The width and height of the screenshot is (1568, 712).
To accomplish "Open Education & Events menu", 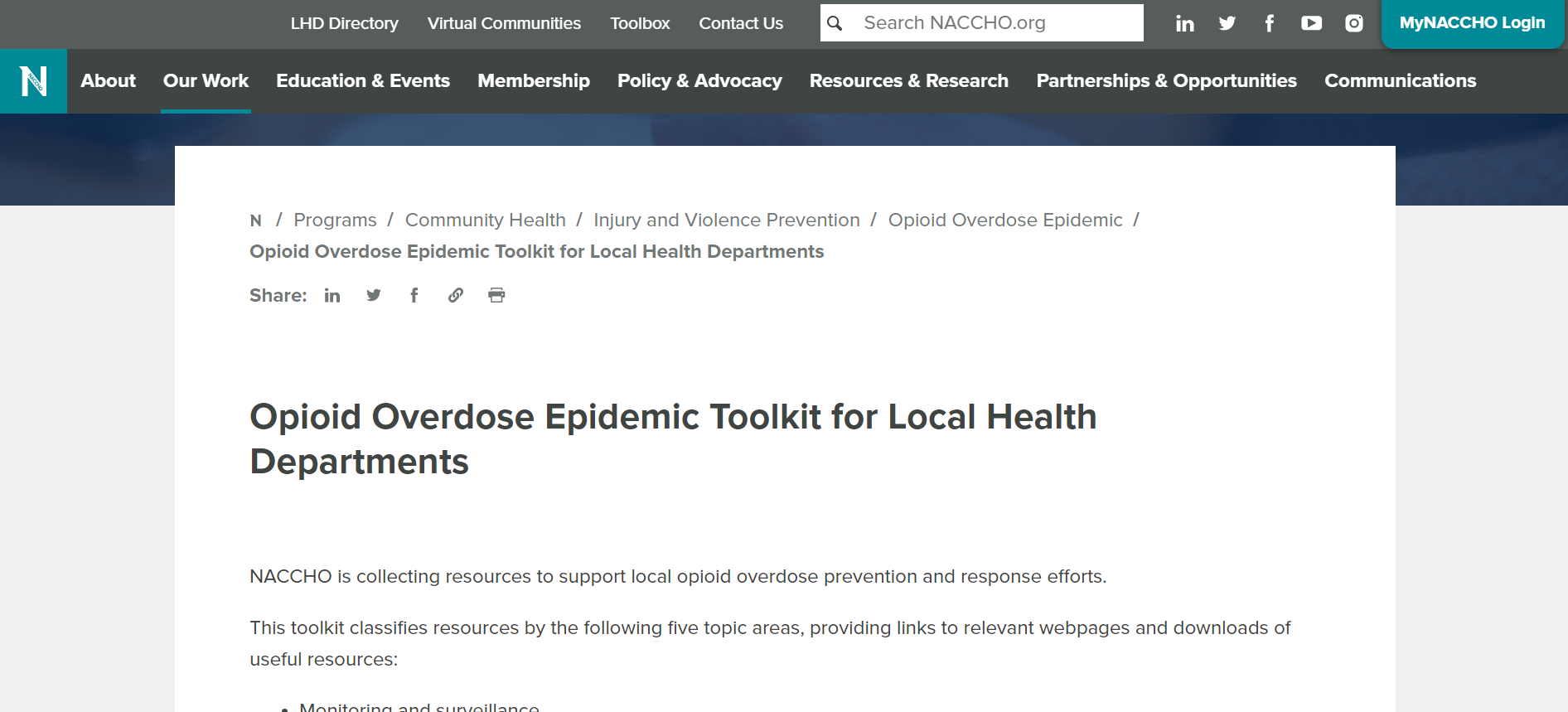I will pos(363,81).
